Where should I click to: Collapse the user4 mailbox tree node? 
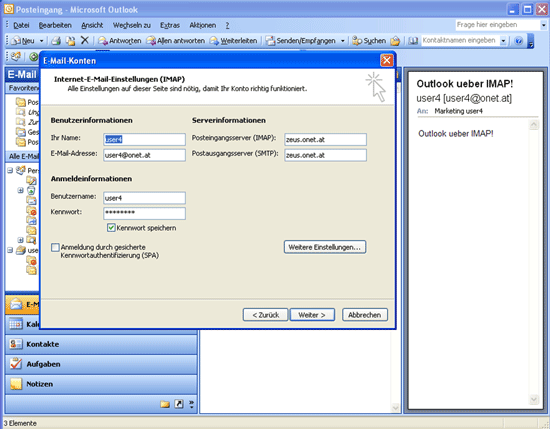[10, 250]
